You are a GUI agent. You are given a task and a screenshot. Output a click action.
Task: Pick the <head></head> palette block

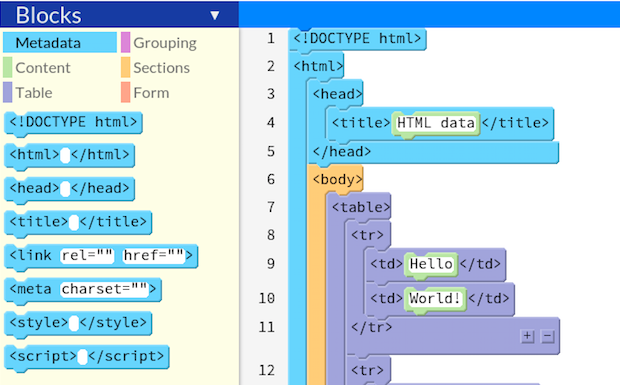[x=70, y=189]
